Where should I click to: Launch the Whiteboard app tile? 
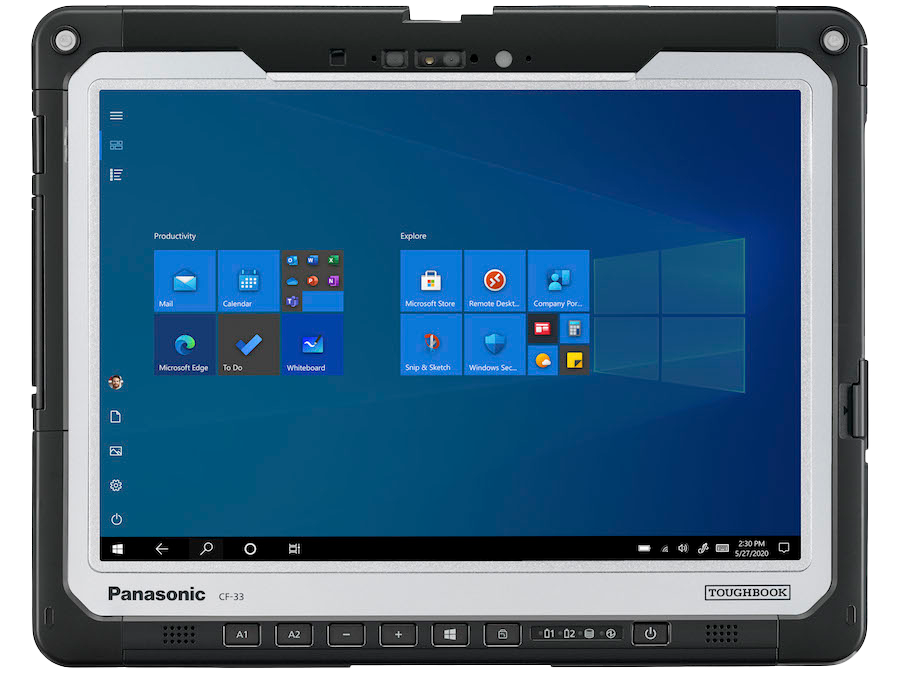point(312,345)
